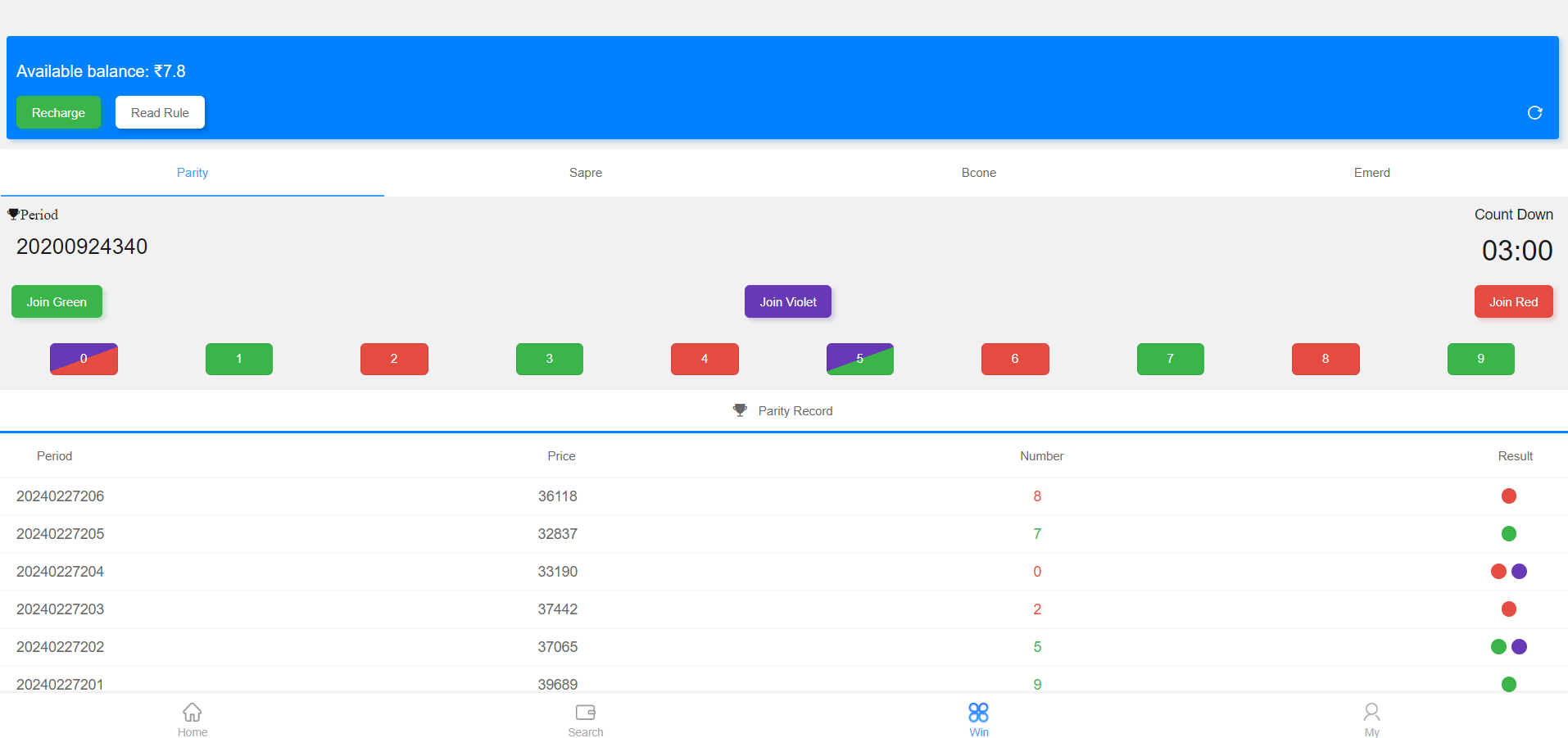The height and width of the screenshot is (738, 1568).
Task: Click Join Red button
Action: 1513,302
